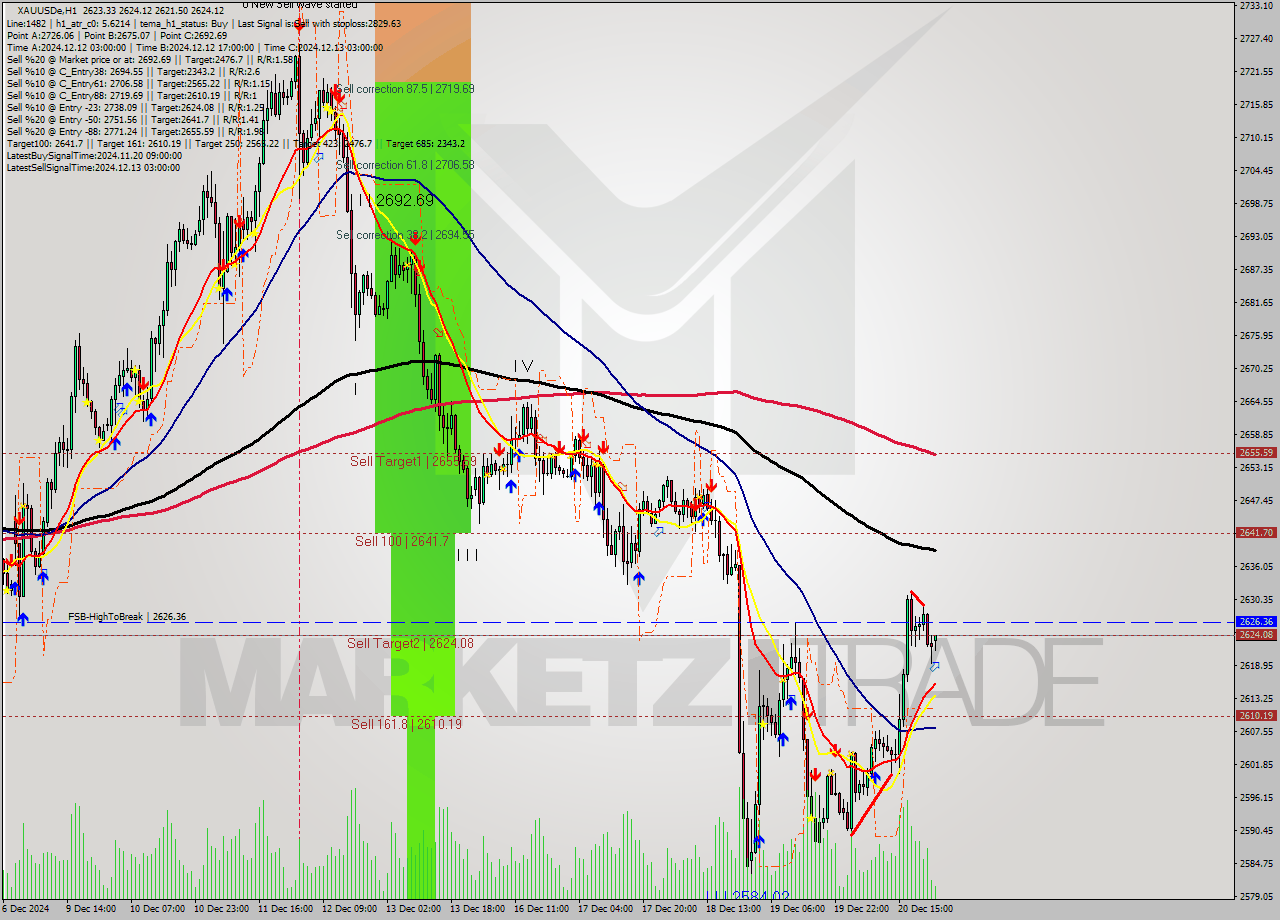1280x920 pixels.
Task: Click the '19 Dec 22:00' time axis label
Action: tap(861, 909)
